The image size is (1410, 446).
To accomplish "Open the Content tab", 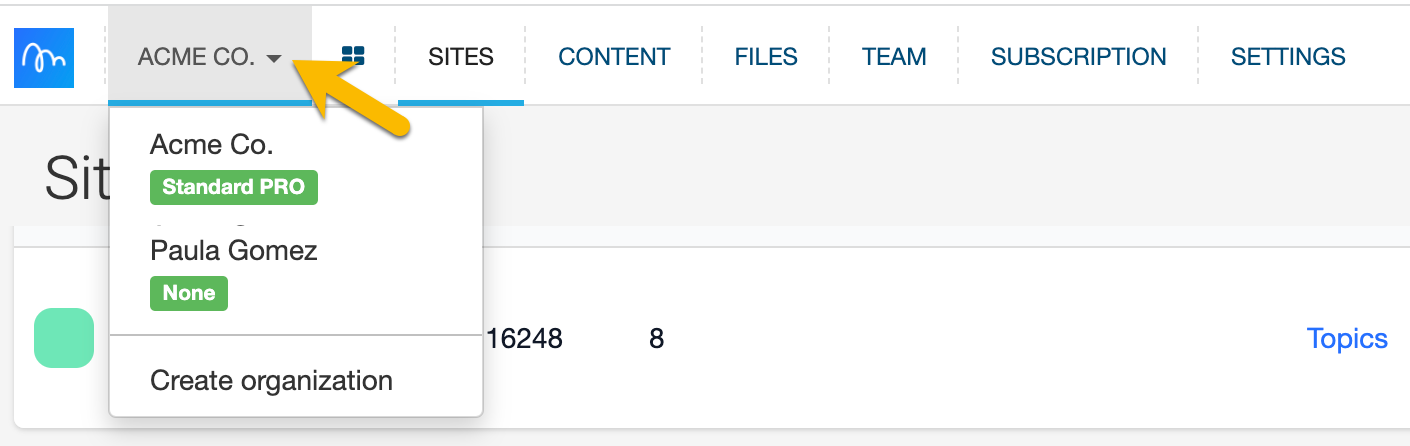I will click(x=614, y=57).
